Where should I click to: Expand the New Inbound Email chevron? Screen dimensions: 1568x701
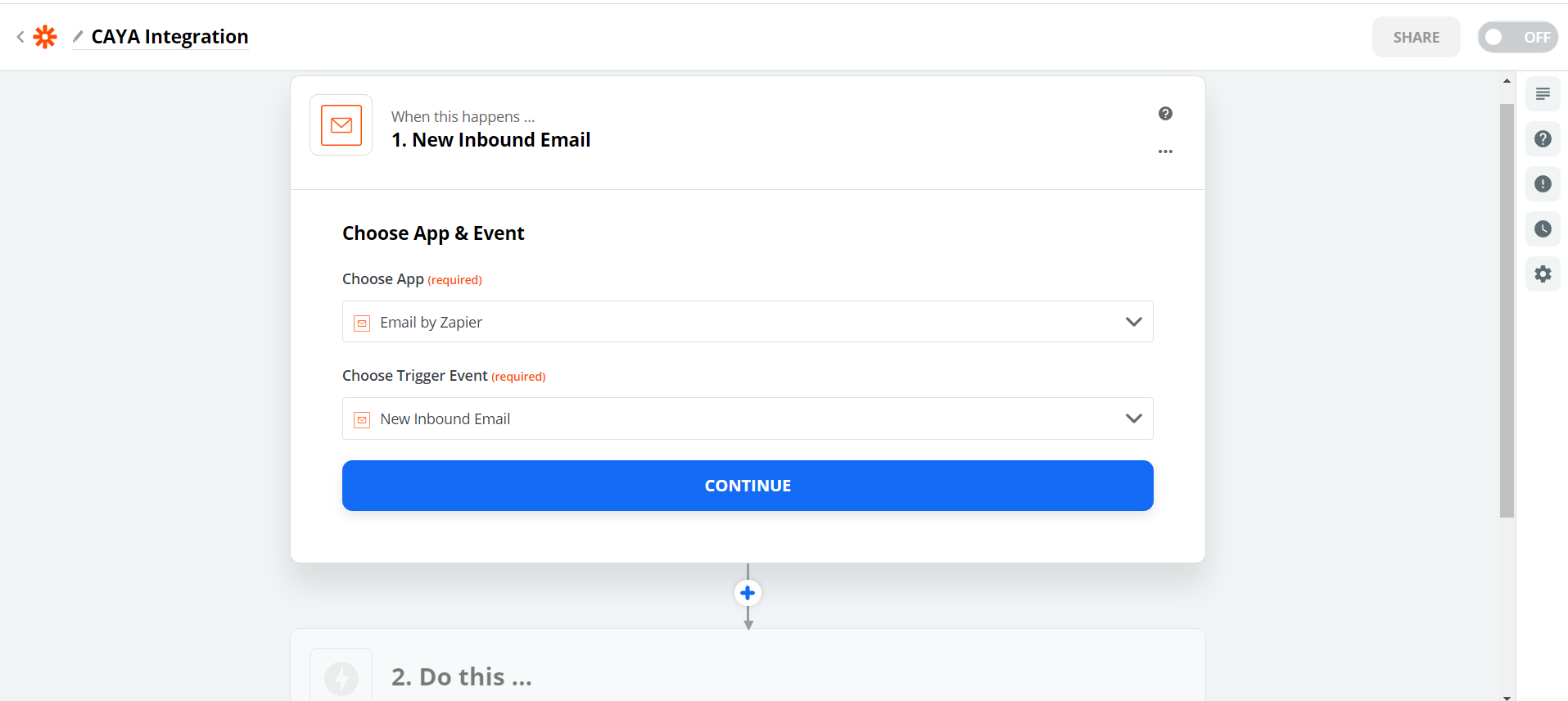tap(1133, 418)
